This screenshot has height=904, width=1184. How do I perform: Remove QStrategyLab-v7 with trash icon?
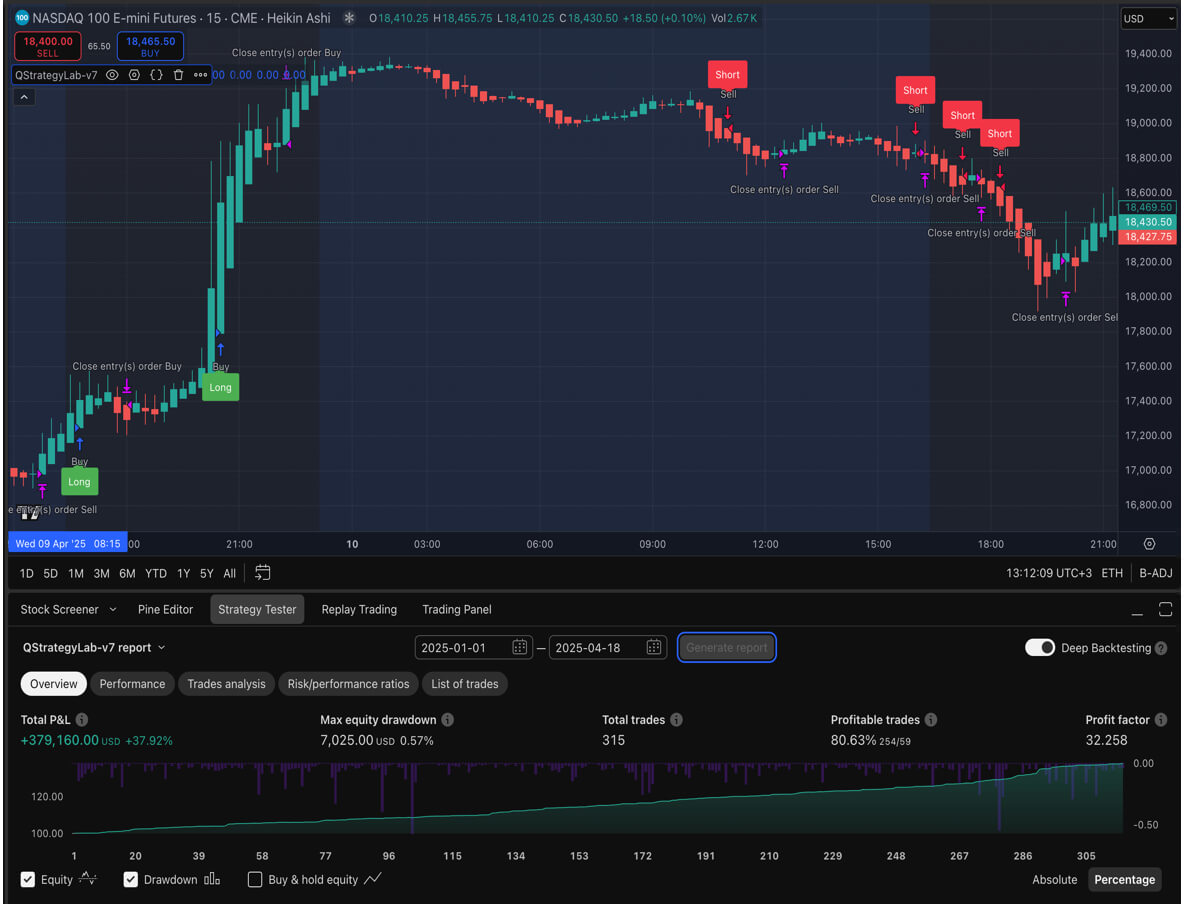point(178,75)
